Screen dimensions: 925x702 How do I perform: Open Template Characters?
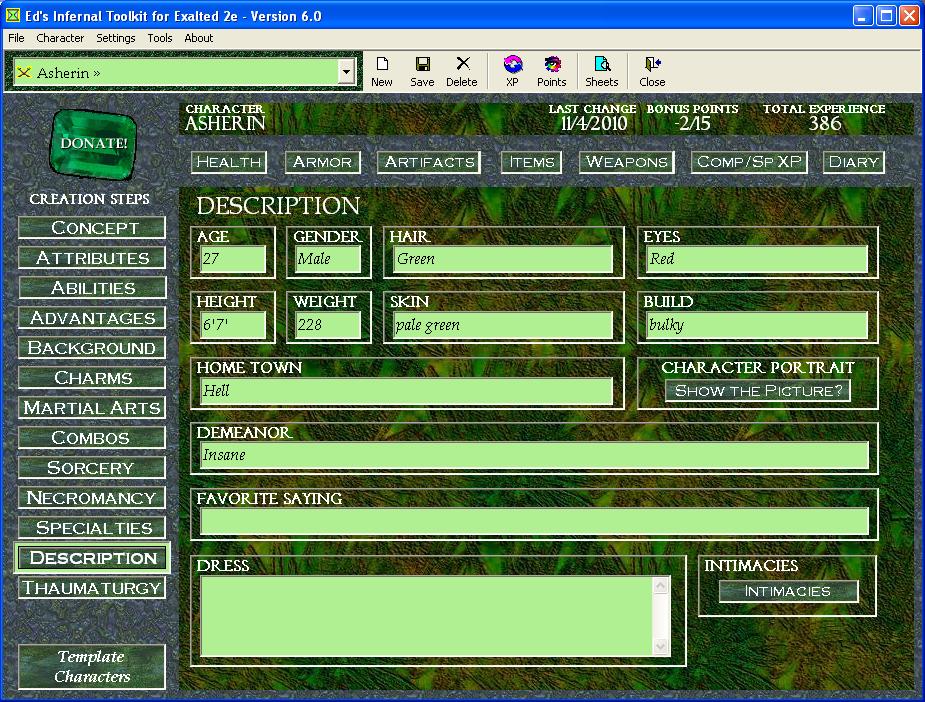coord(92,667)
